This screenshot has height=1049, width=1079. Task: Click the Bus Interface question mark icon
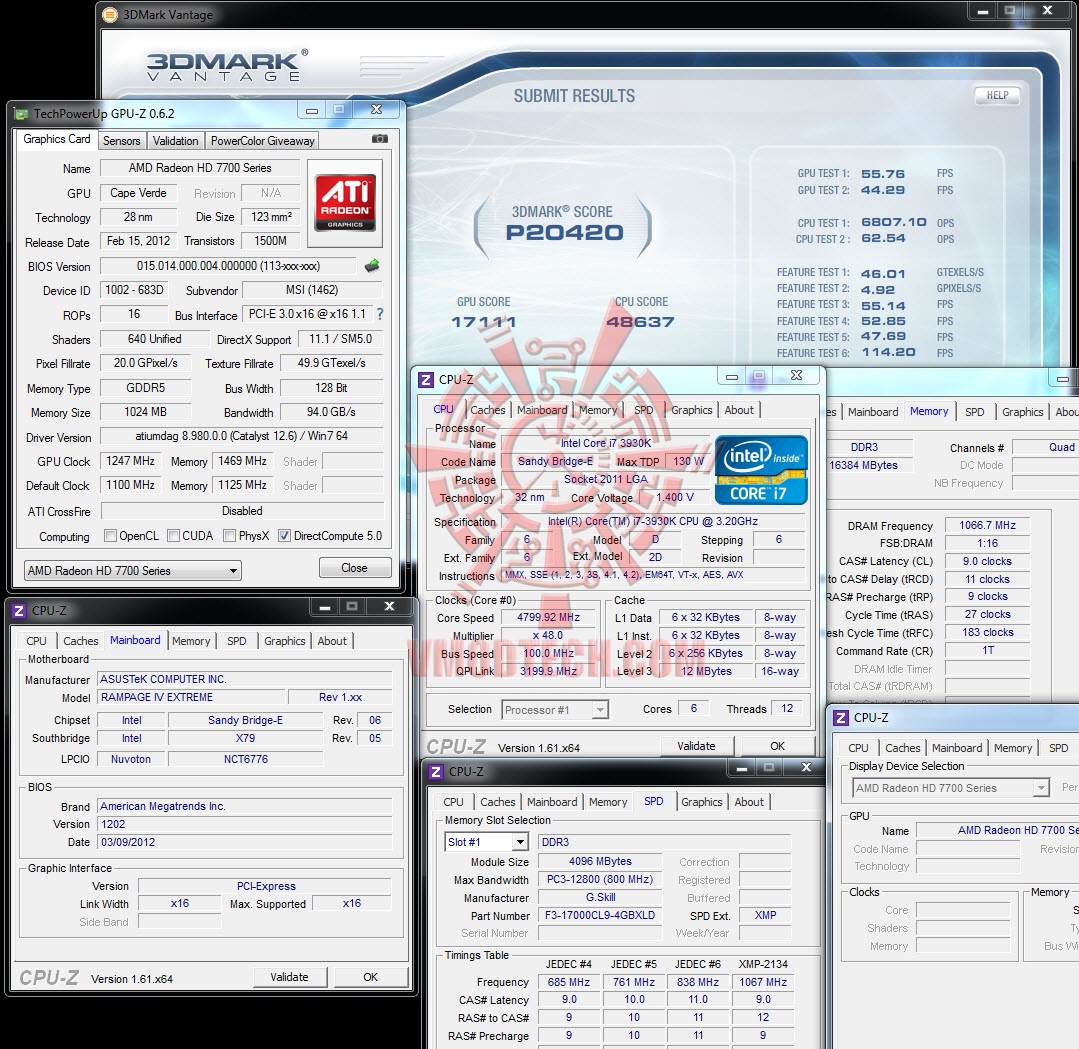click(x=380, y=315)
